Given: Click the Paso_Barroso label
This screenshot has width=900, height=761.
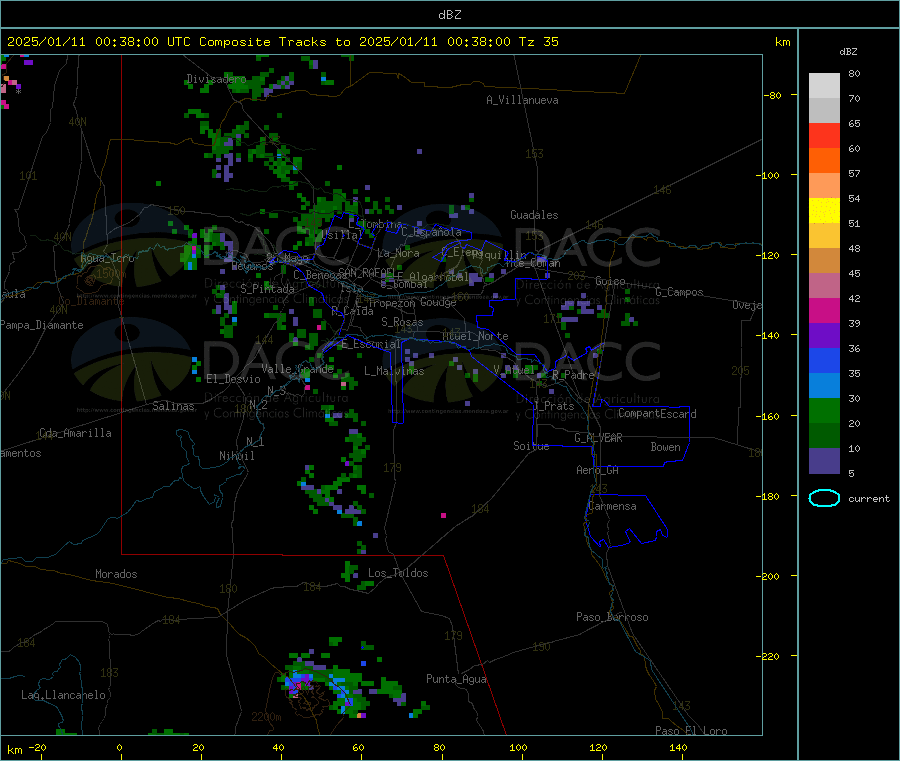Looking at the screenshot, I should pos(612,617).
